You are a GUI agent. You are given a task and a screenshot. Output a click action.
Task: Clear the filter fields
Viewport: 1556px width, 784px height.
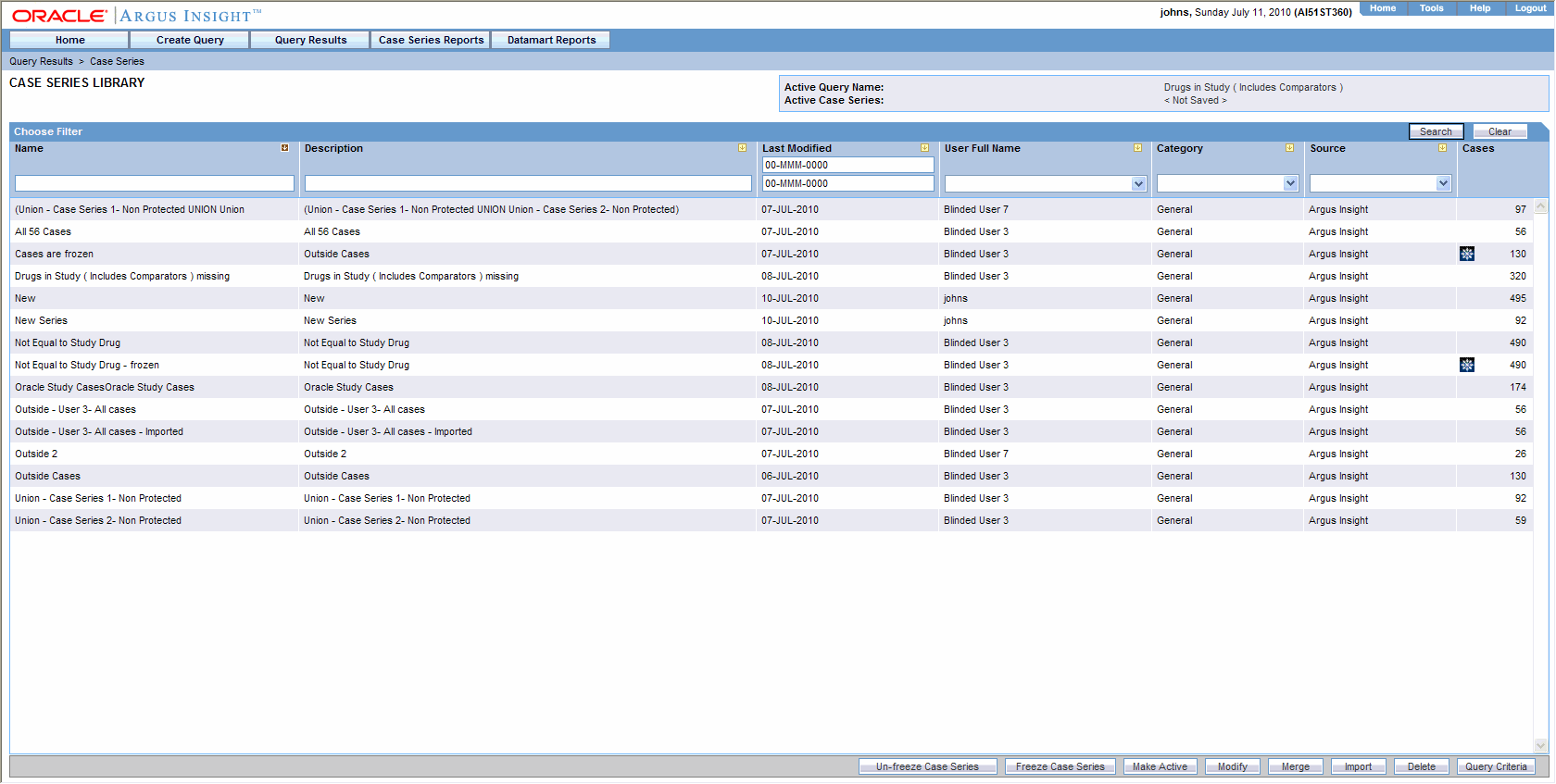click(1500, 131)
